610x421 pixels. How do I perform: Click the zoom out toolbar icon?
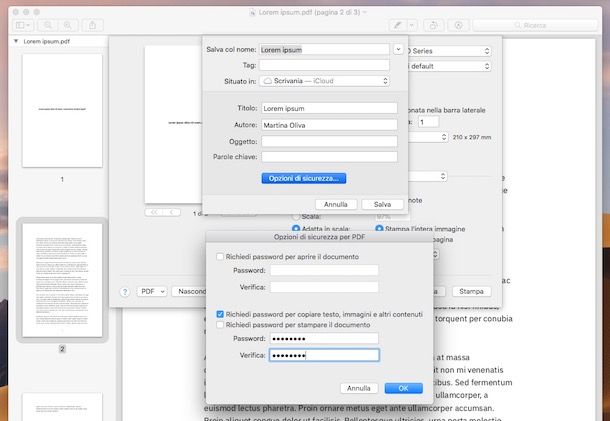pyautogui.click(x=48, y=25)
